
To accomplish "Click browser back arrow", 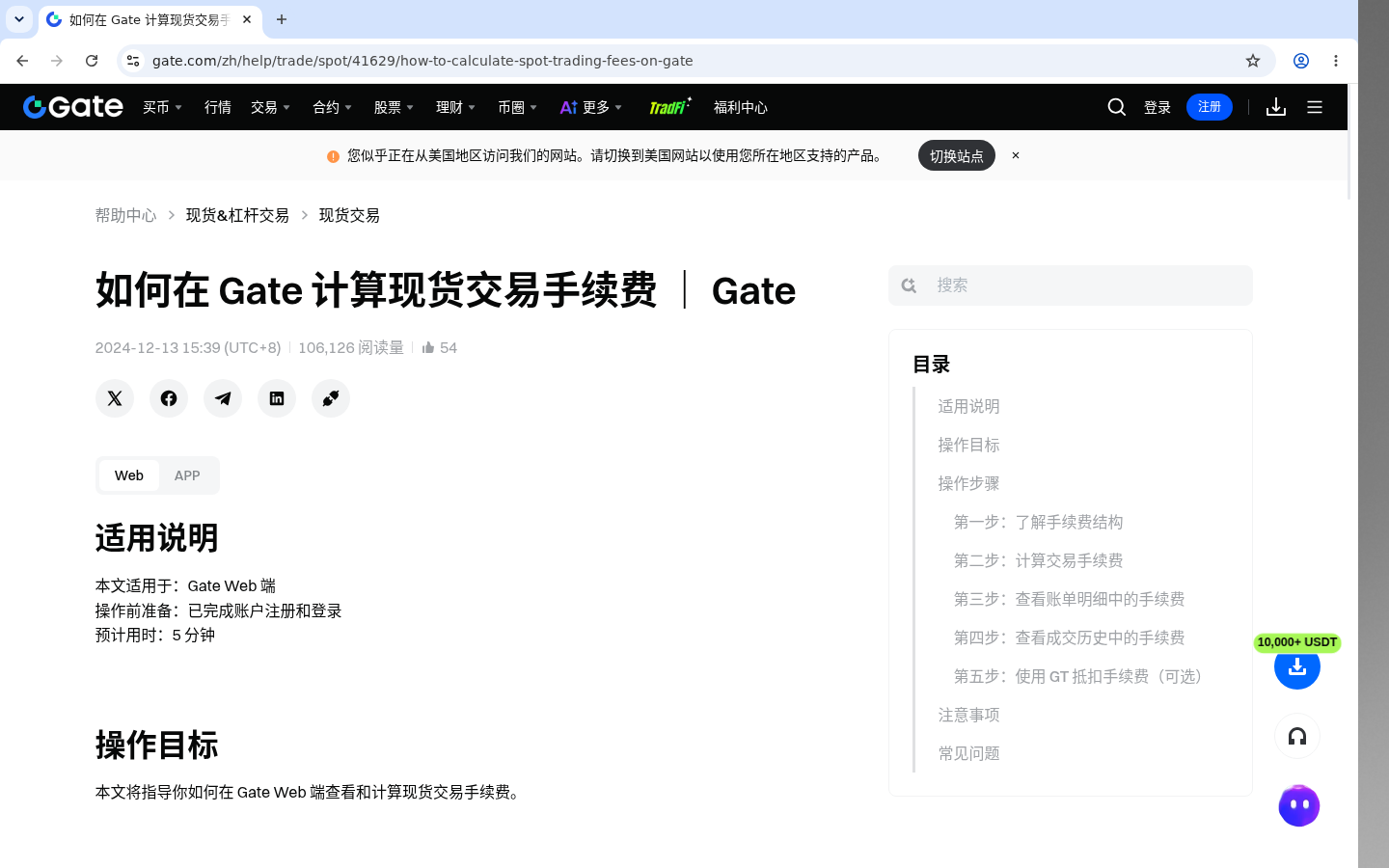I will coord(22,61).
